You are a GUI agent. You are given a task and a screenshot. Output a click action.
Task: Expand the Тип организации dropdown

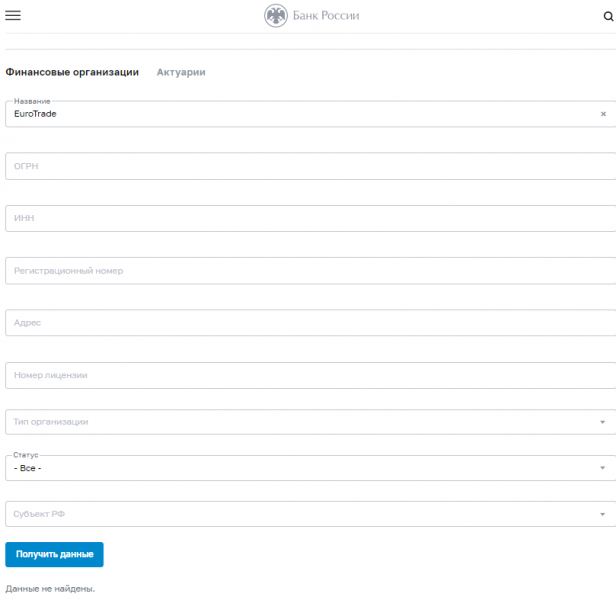tap(310, 422)
